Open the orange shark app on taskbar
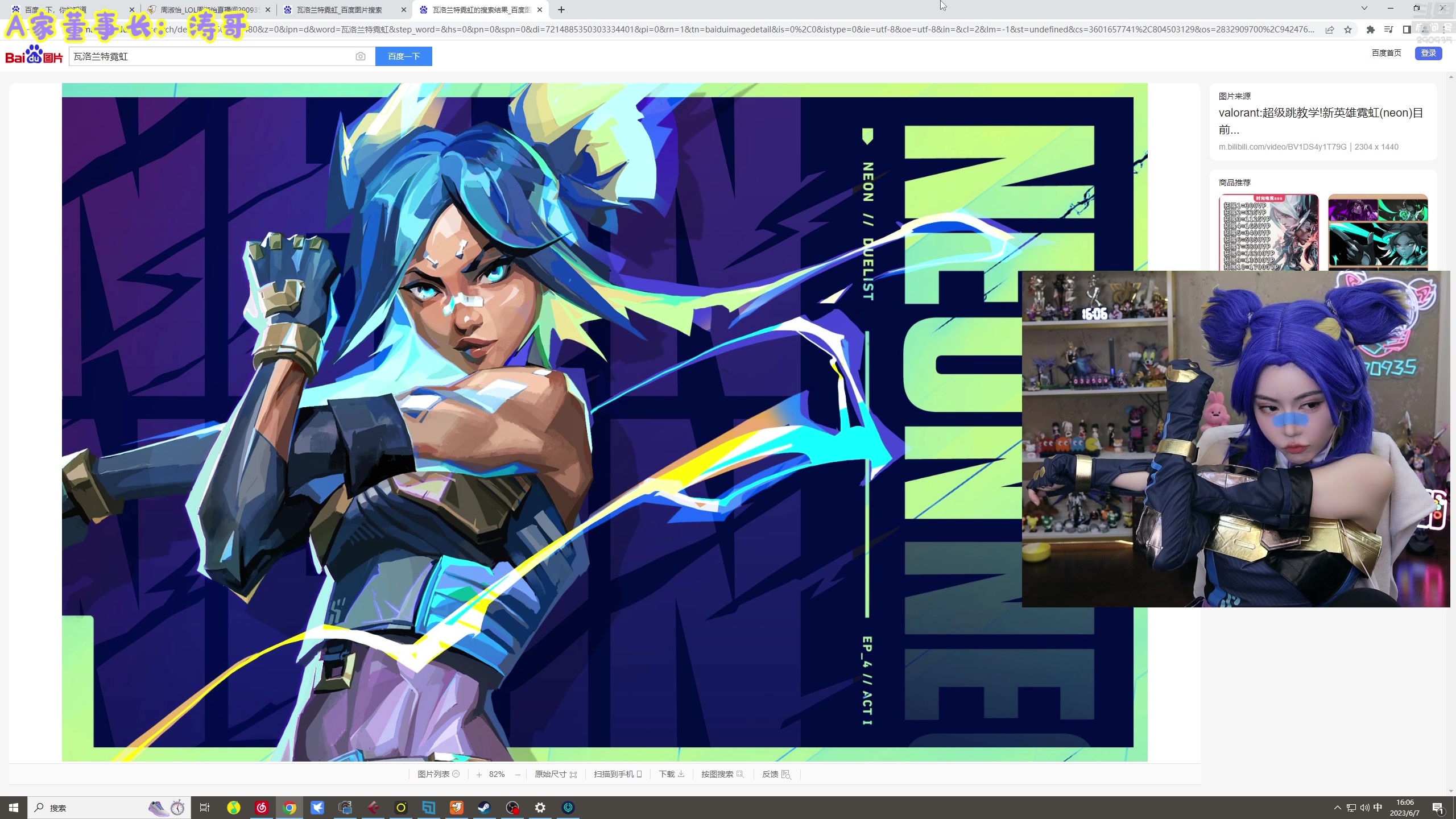Screen dimensions: 1456x819 point(457,808)
